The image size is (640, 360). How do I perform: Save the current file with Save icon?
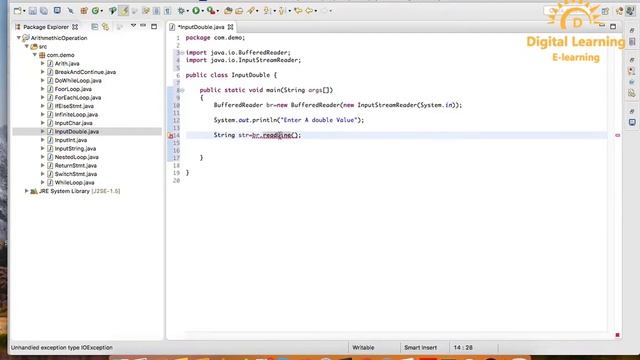(33, 11)
